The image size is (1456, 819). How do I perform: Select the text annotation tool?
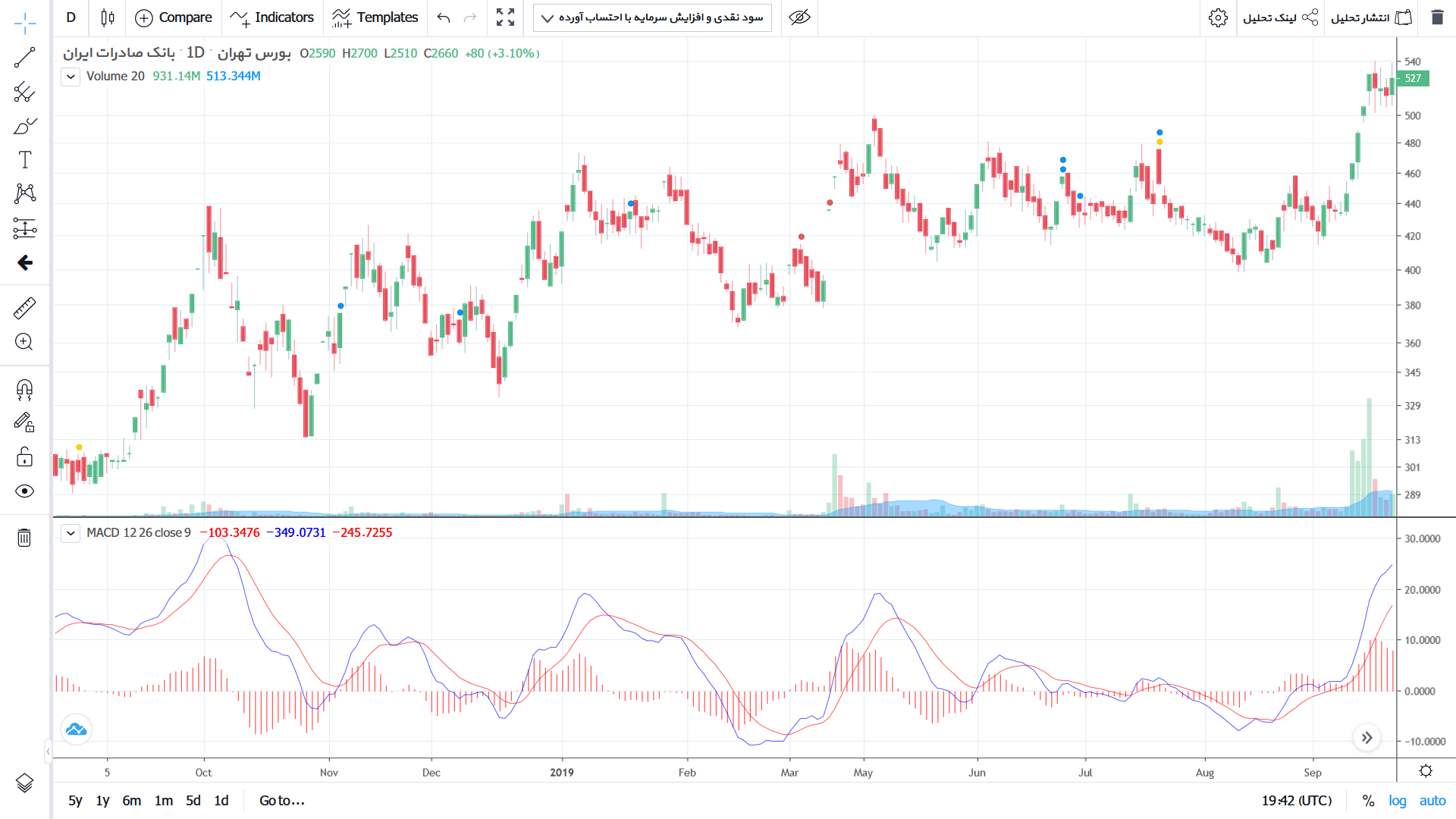pos(24,159)
